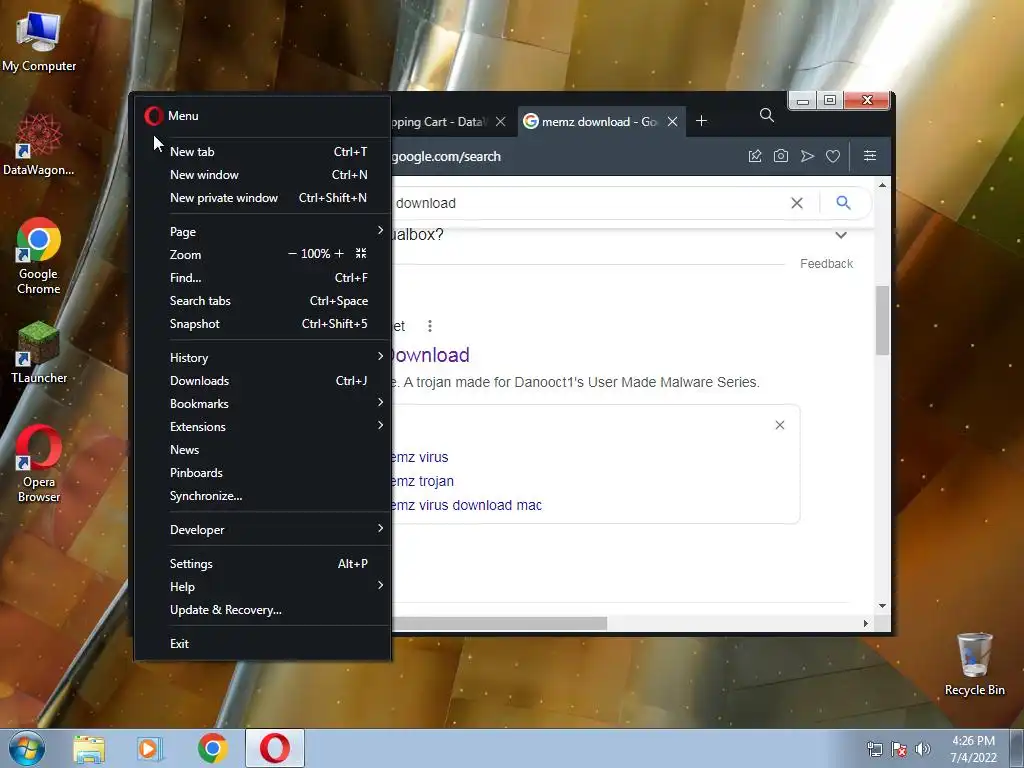Open News menu item
This screenshot has width=1024, height=768.
[263, 449]
